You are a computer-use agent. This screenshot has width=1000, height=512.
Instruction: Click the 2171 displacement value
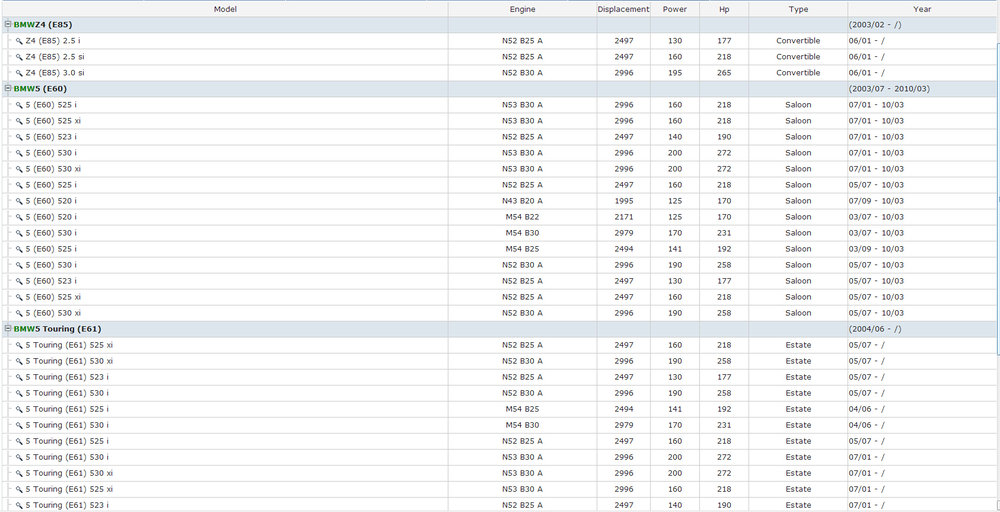coord(624,217)
